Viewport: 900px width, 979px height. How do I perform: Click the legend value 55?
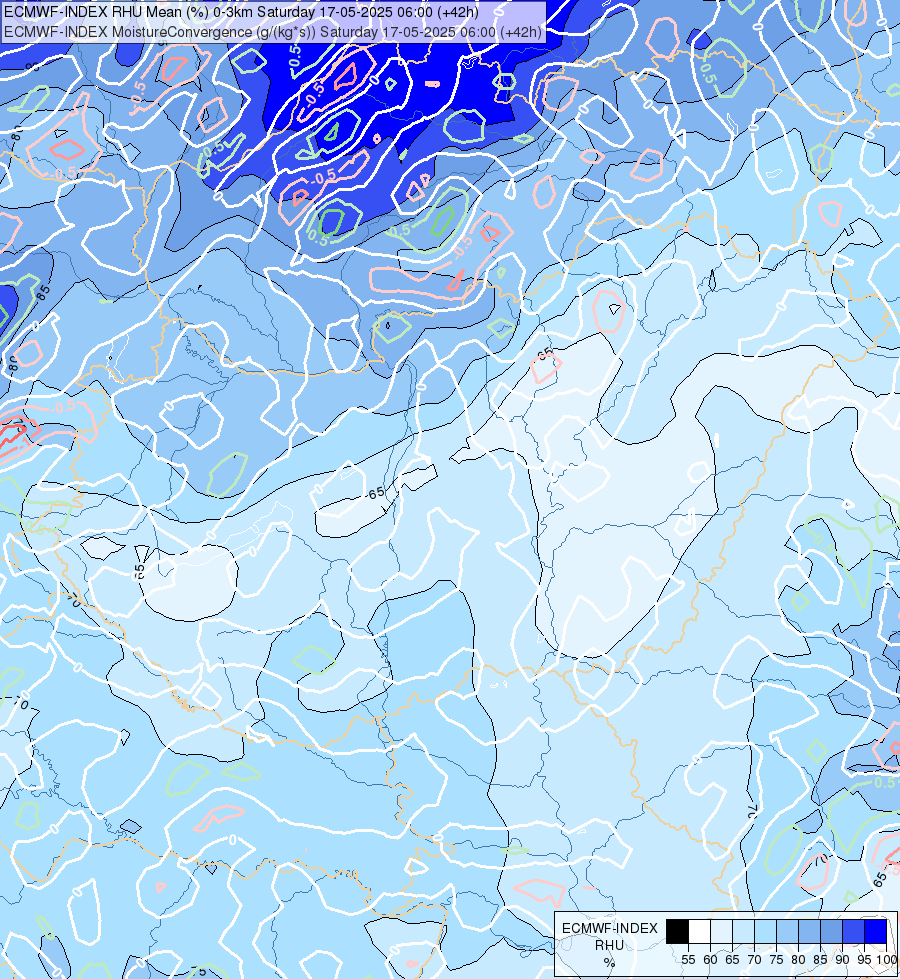point(688,960)
